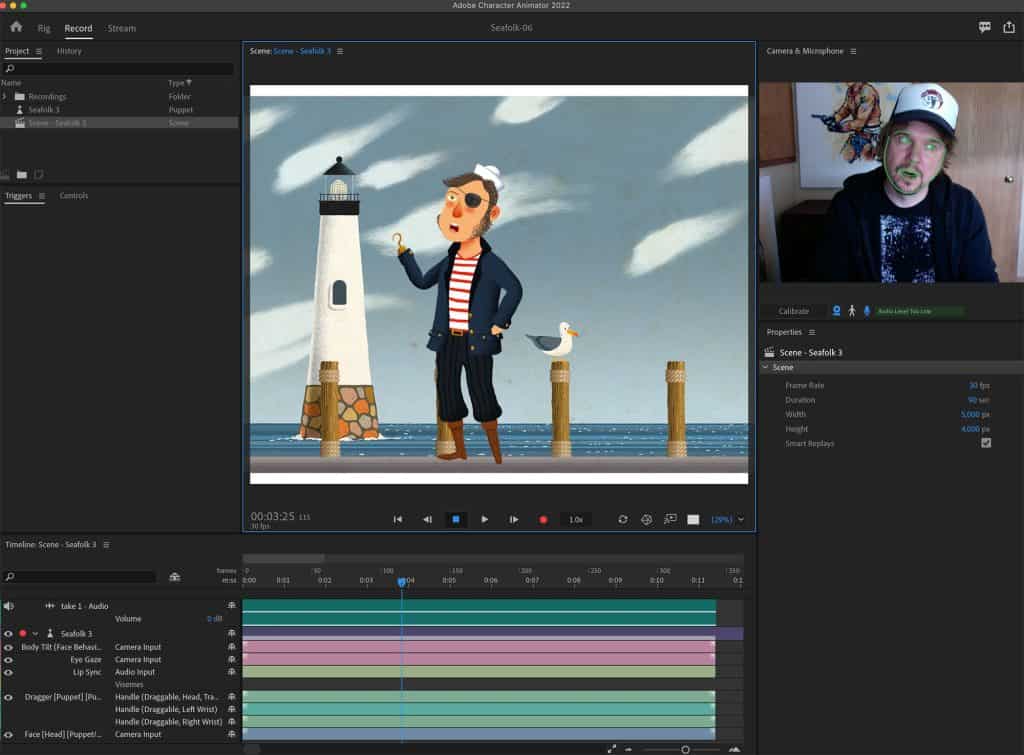Open the Project panel menu
Screen dimensions: 1024x755
(39, 51)
